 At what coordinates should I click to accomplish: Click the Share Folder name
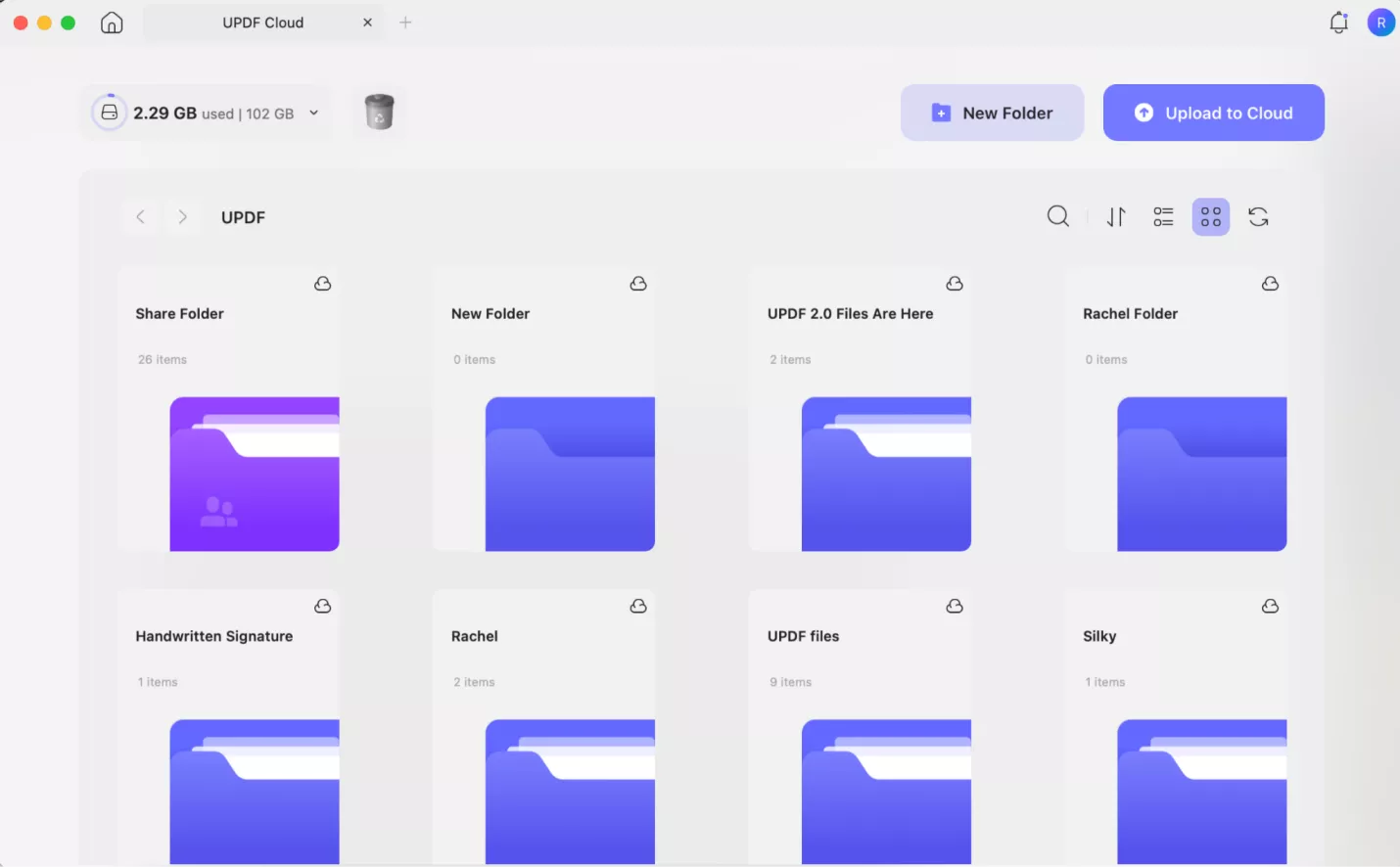pos(179,314)
